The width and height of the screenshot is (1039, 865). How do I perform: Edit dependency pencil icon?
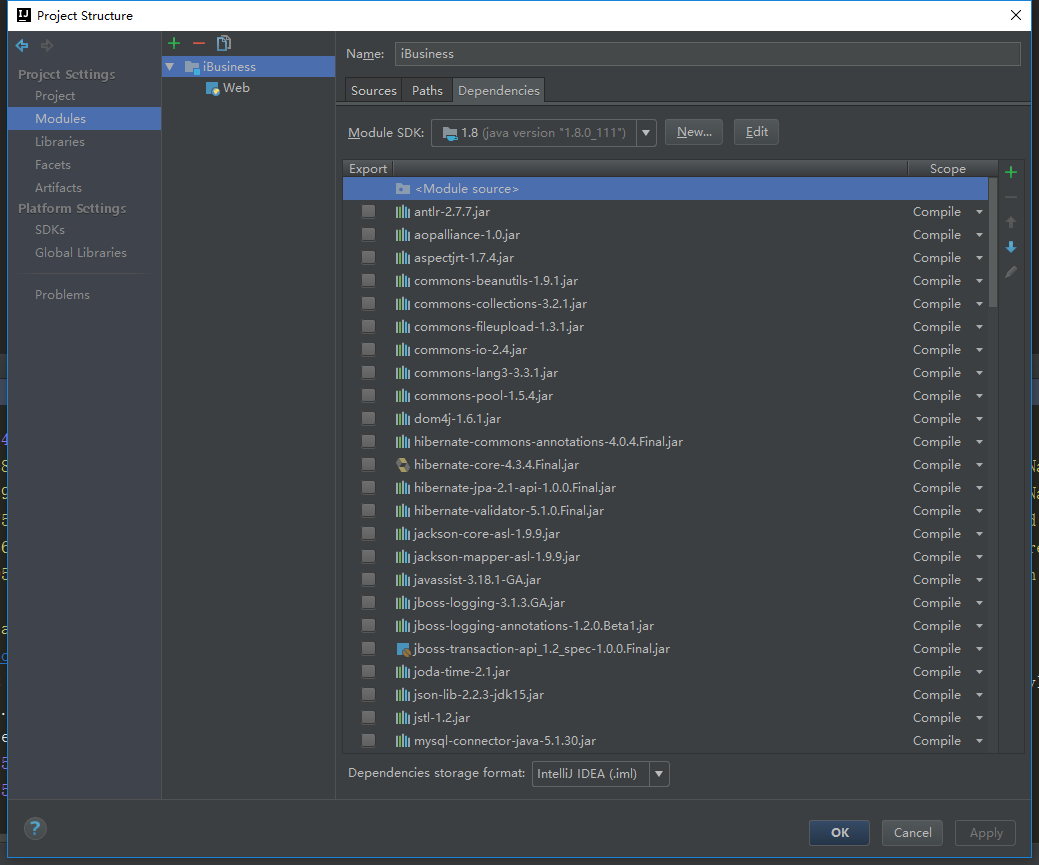[1011, 272]
